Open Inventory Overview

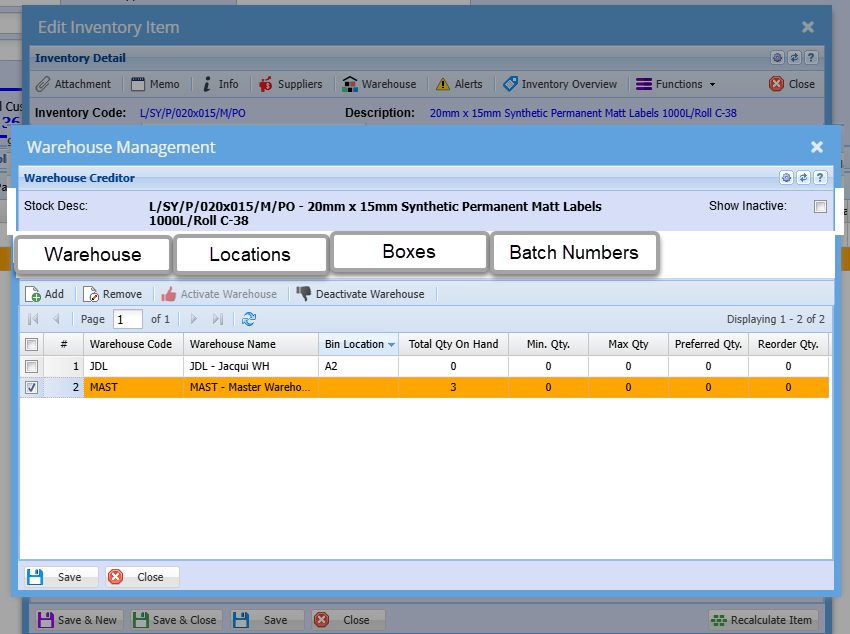[560, 84]
